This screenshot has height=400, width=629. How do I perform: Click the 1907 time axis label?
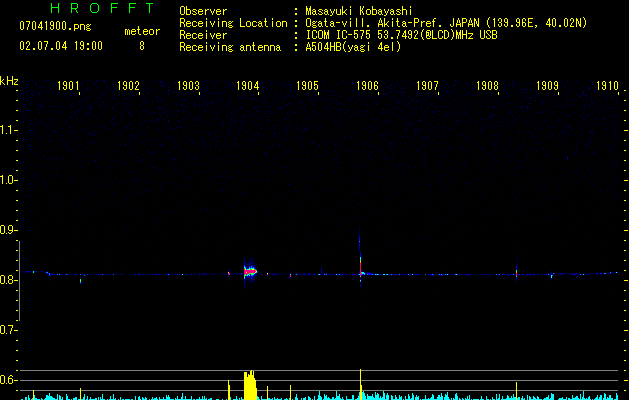(x=427, y=86)
